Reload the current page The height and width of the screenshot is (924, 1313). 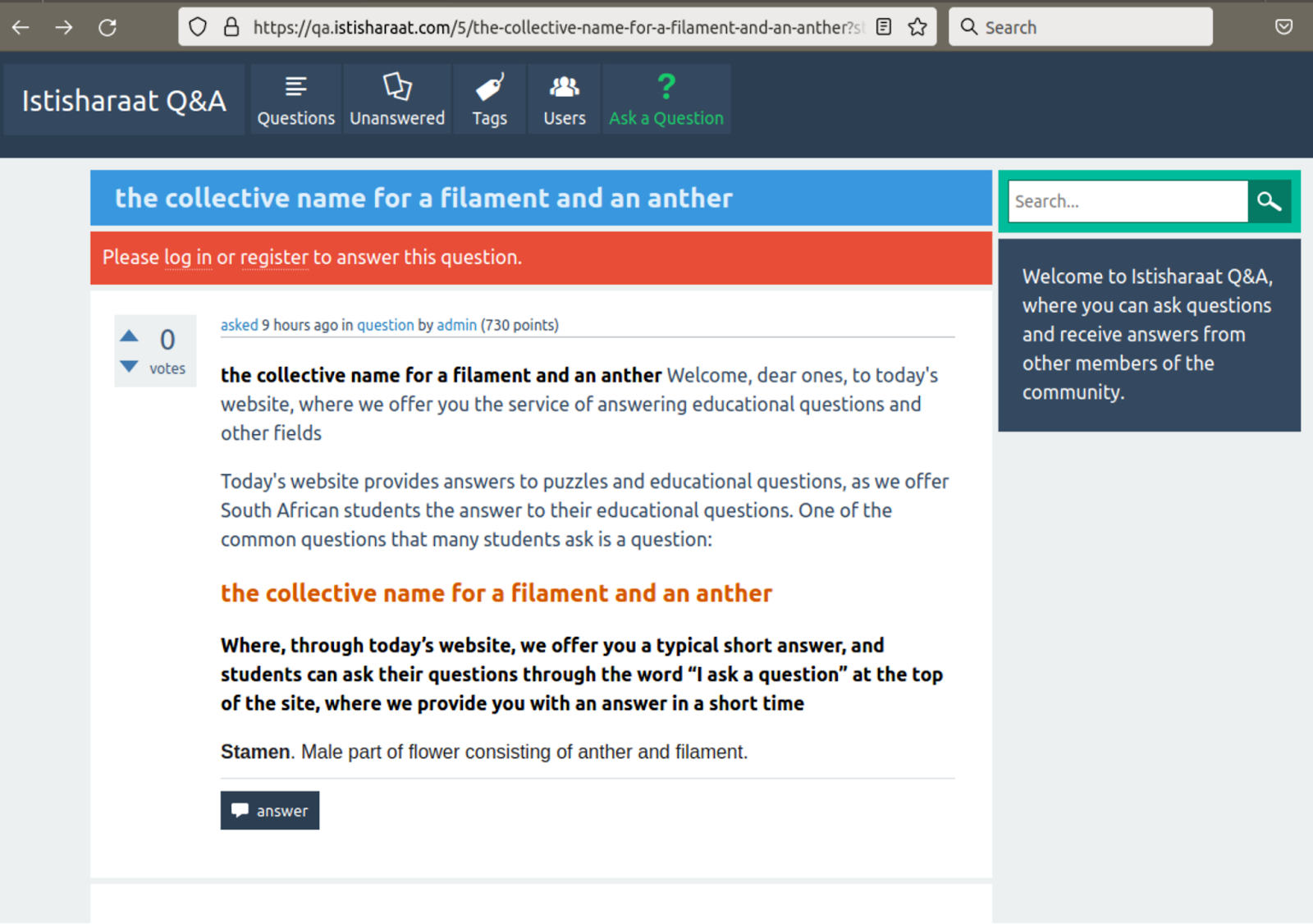click(108, 27)
